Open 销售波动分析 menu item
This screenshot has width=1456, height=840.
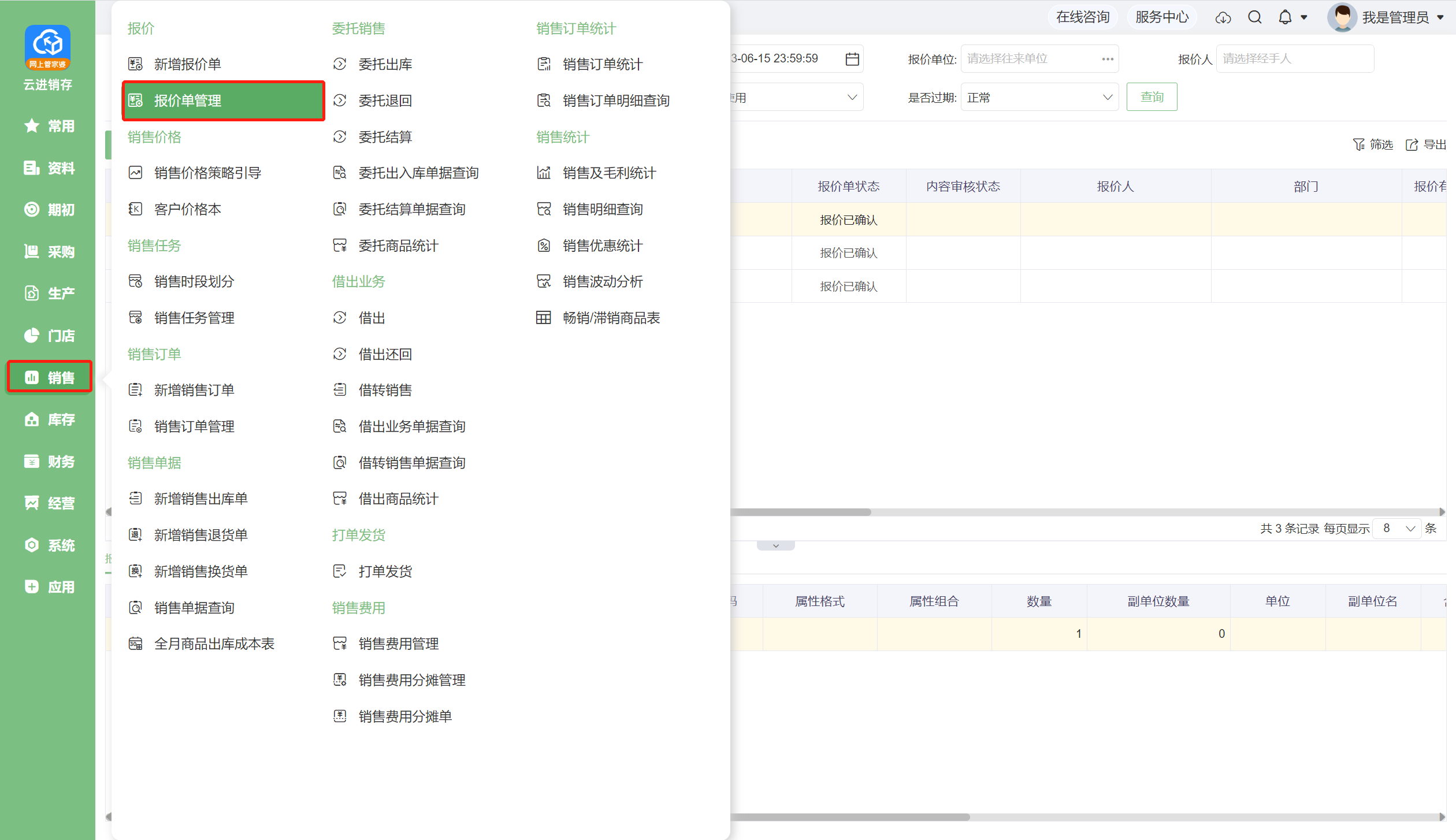click(x=603, y=281)
